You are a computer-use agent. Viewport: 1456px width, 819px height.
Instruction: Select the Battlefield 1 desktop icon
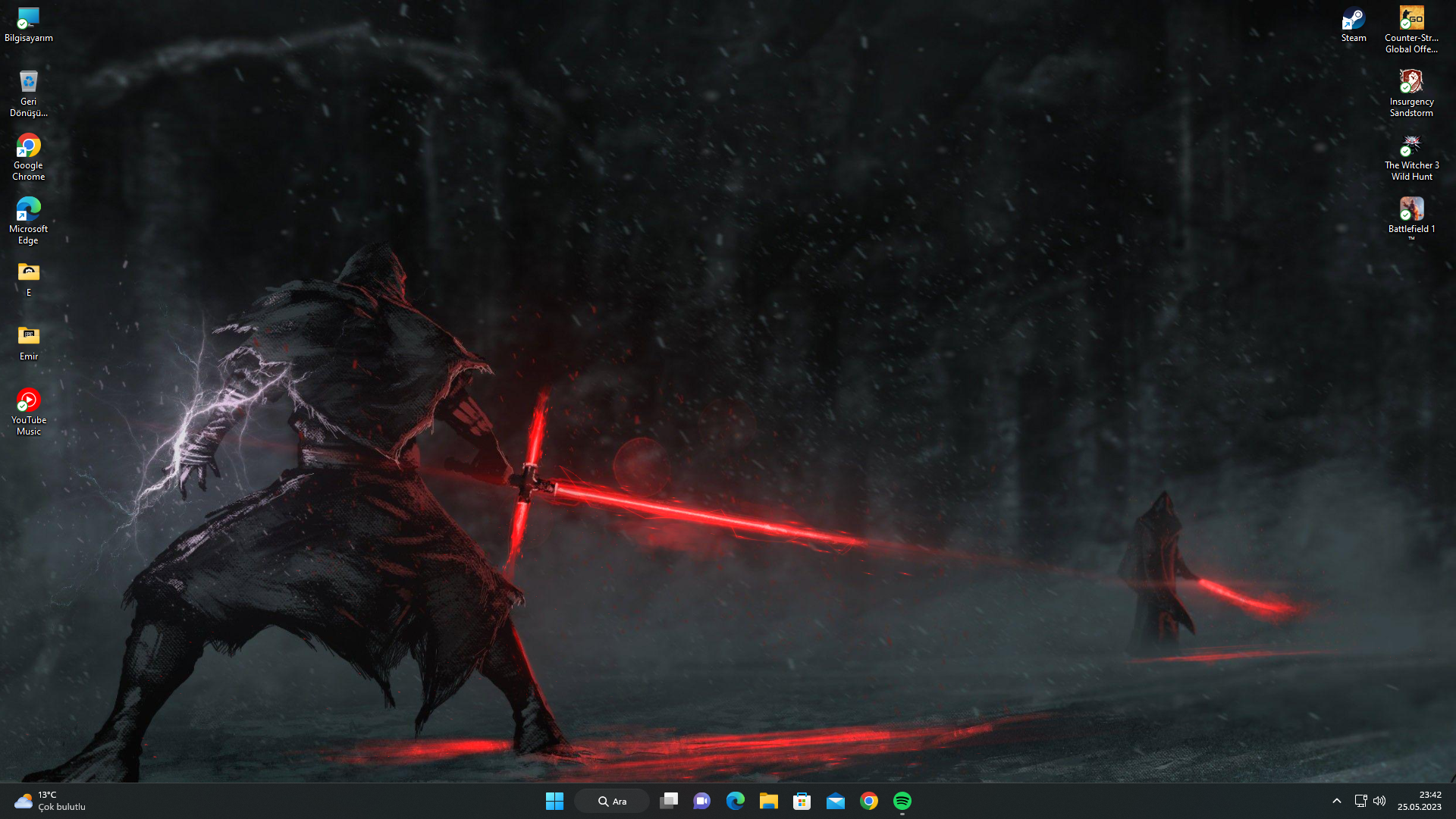pyautogui.click(x=1411, y=215)
